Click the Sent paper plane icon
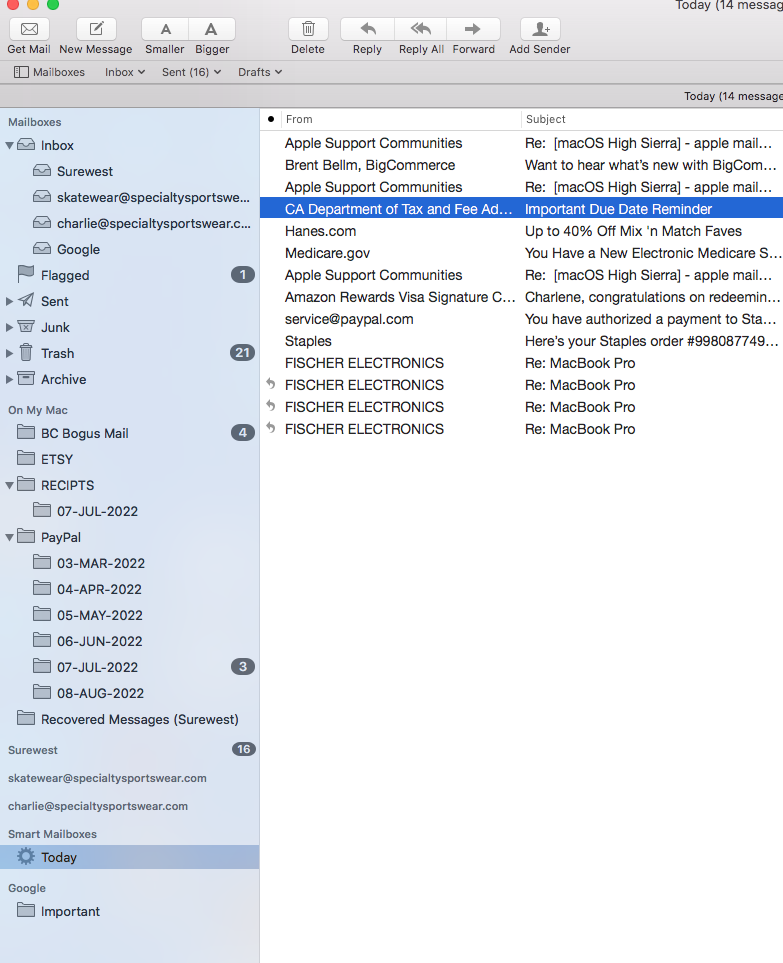Viewport: 783px width, 963px height. 26,300
